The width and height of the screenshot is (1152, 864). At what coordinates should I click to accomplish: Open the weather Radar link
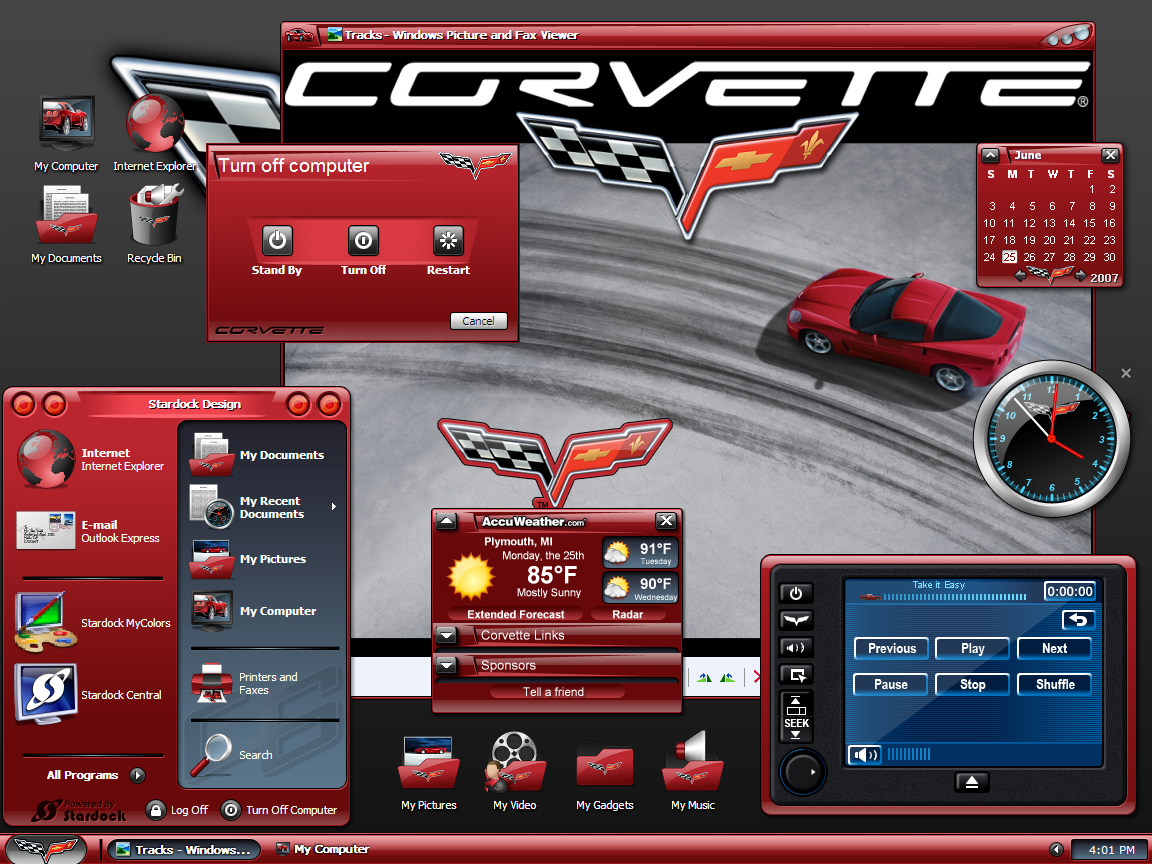627,614
